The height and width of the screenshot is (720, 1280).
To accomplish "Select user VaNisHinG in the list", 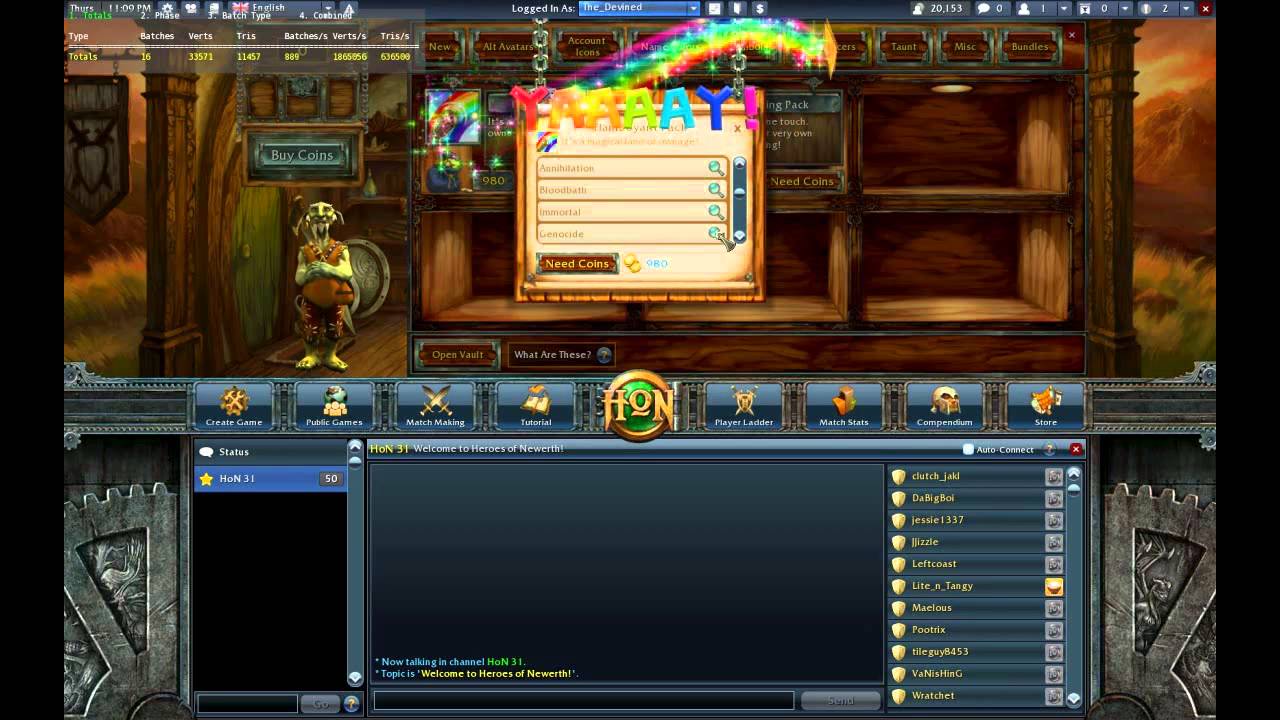I will click(x=976, y=675).
